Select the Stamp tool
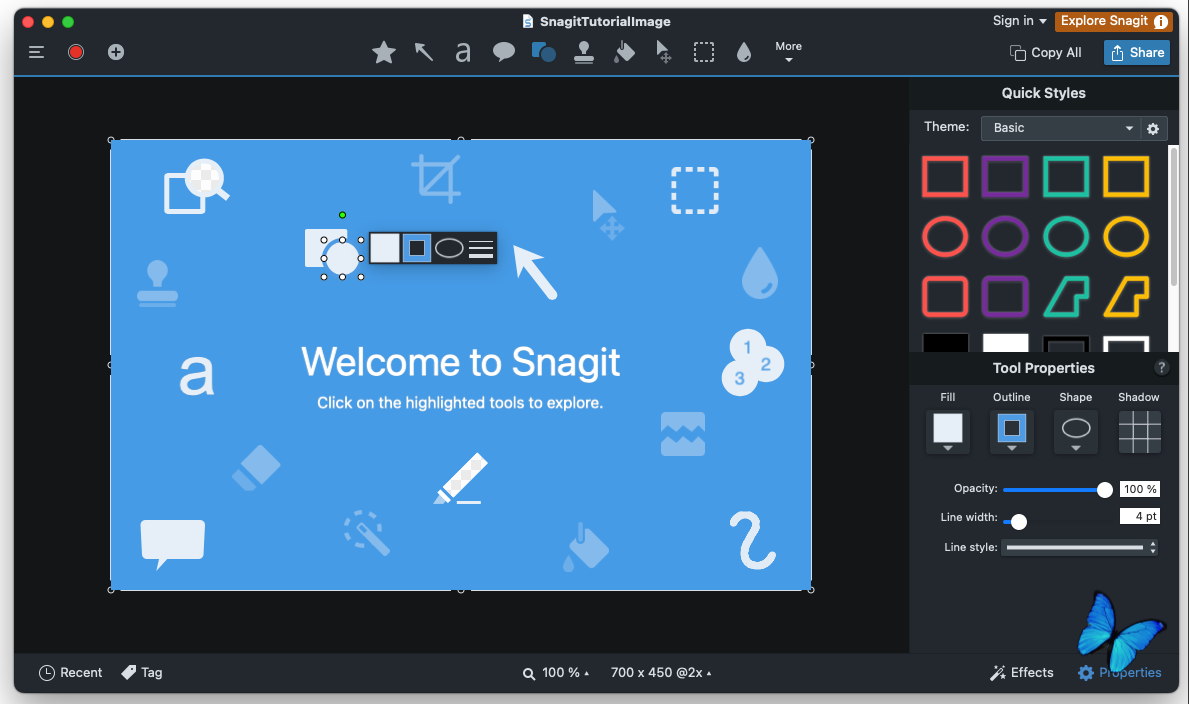This screenshot has height=704, width=1189. tap(584, 52)
